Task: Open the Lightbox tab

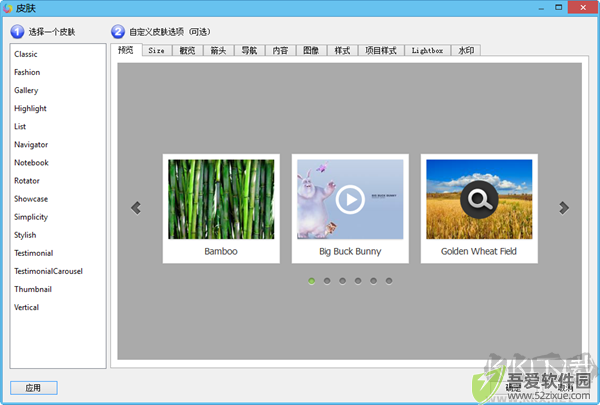Action: [427, 50]
